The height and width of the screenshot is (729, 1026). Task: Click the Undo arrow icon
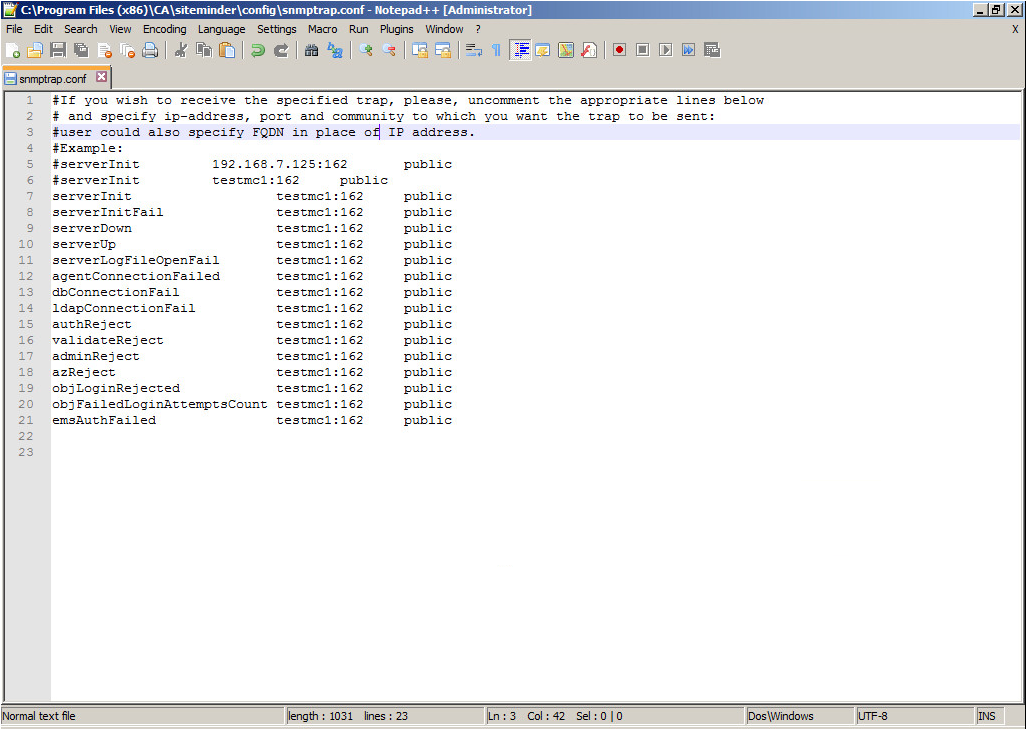(258, 50)
